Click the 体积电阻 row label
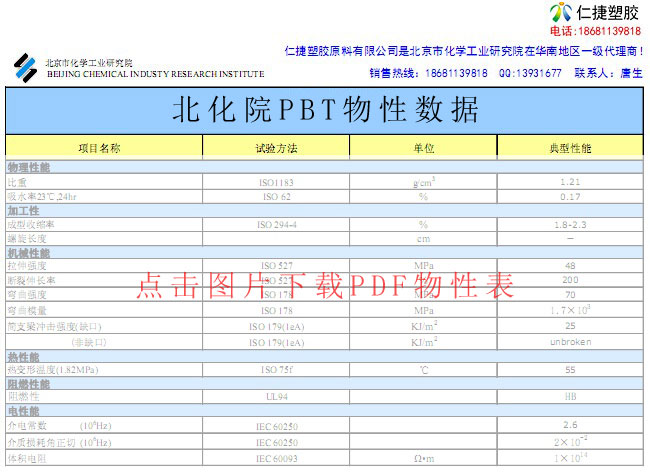The width and height of the screenshot is (650, 472). coord(27,459)
